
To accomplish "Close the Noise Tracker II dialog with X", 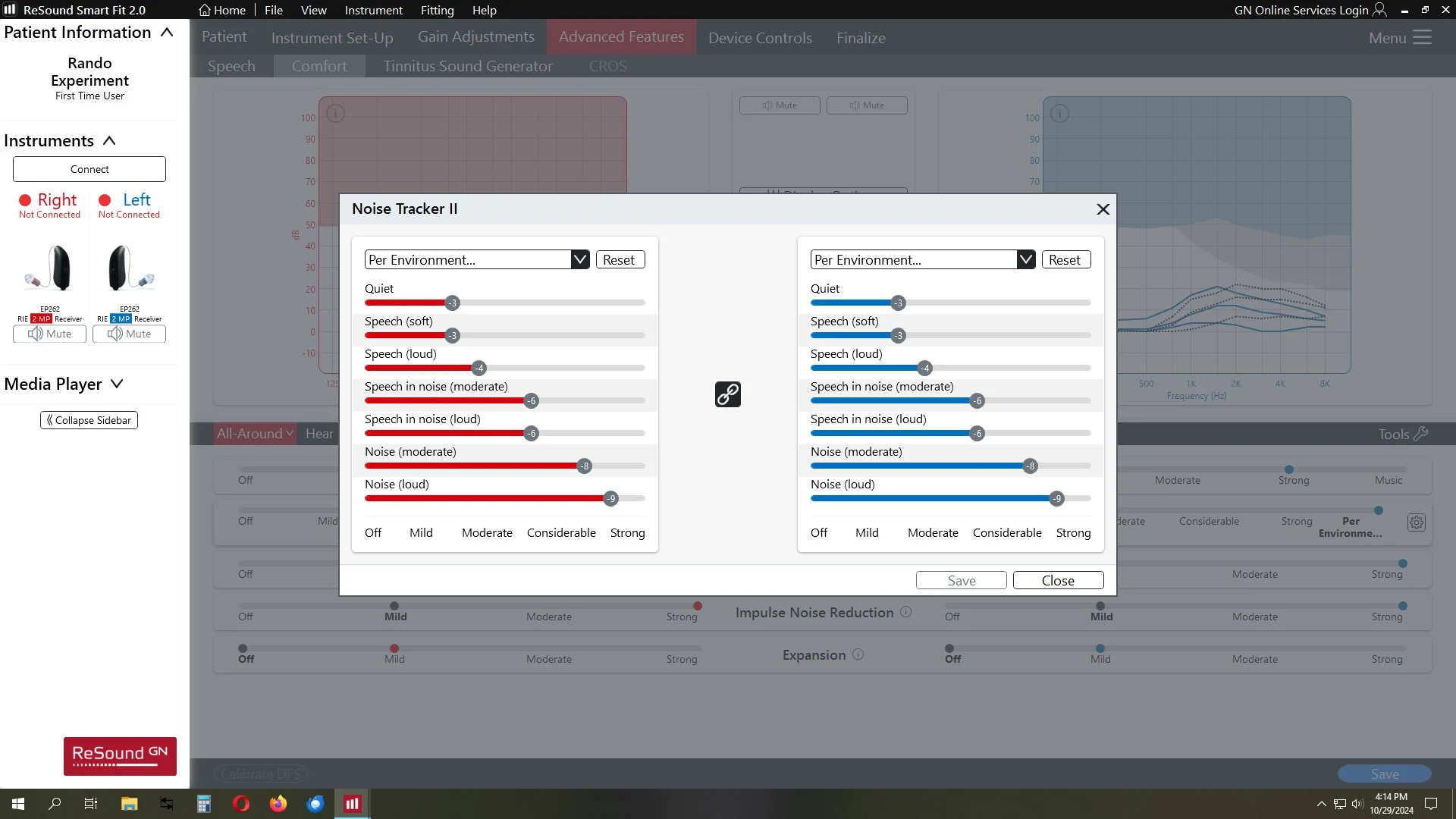I will click(x=1103, y=209).
